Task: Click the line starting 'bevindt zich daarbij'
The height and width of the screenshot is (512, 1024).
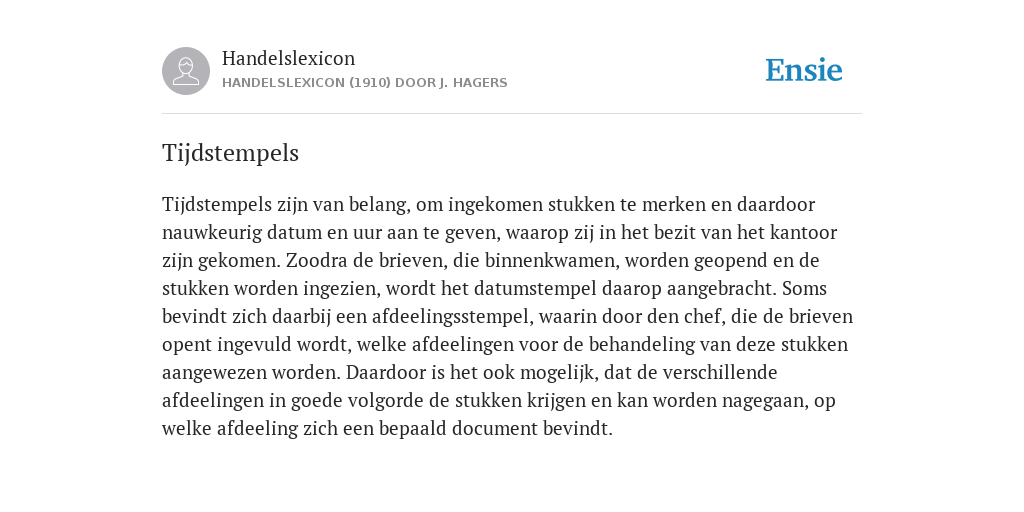Action: [507, 317]
